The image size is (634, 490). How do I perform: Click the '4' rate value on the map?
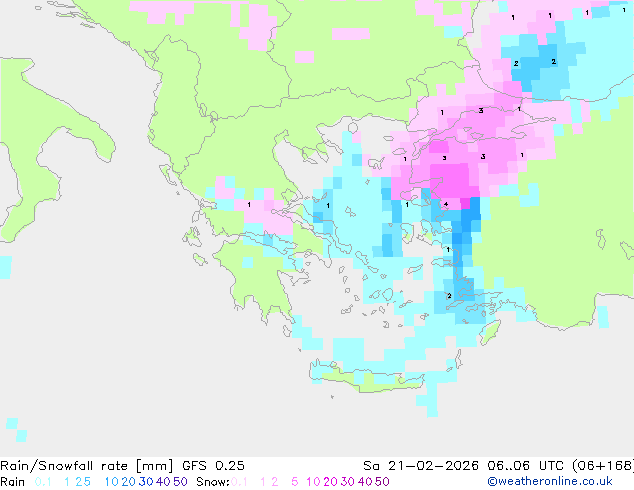pos(446,204)
